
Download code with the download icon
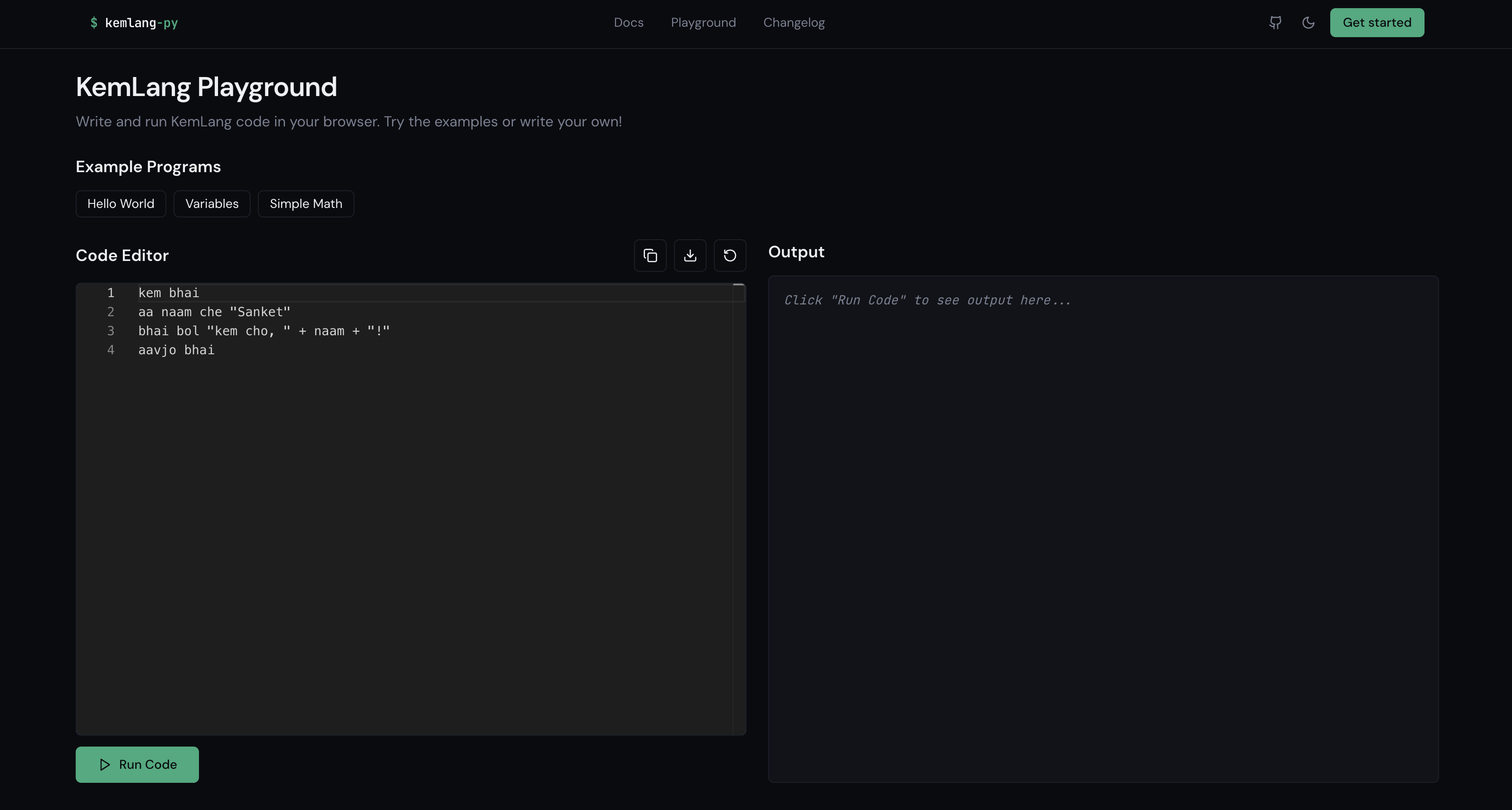click(690, 256)
